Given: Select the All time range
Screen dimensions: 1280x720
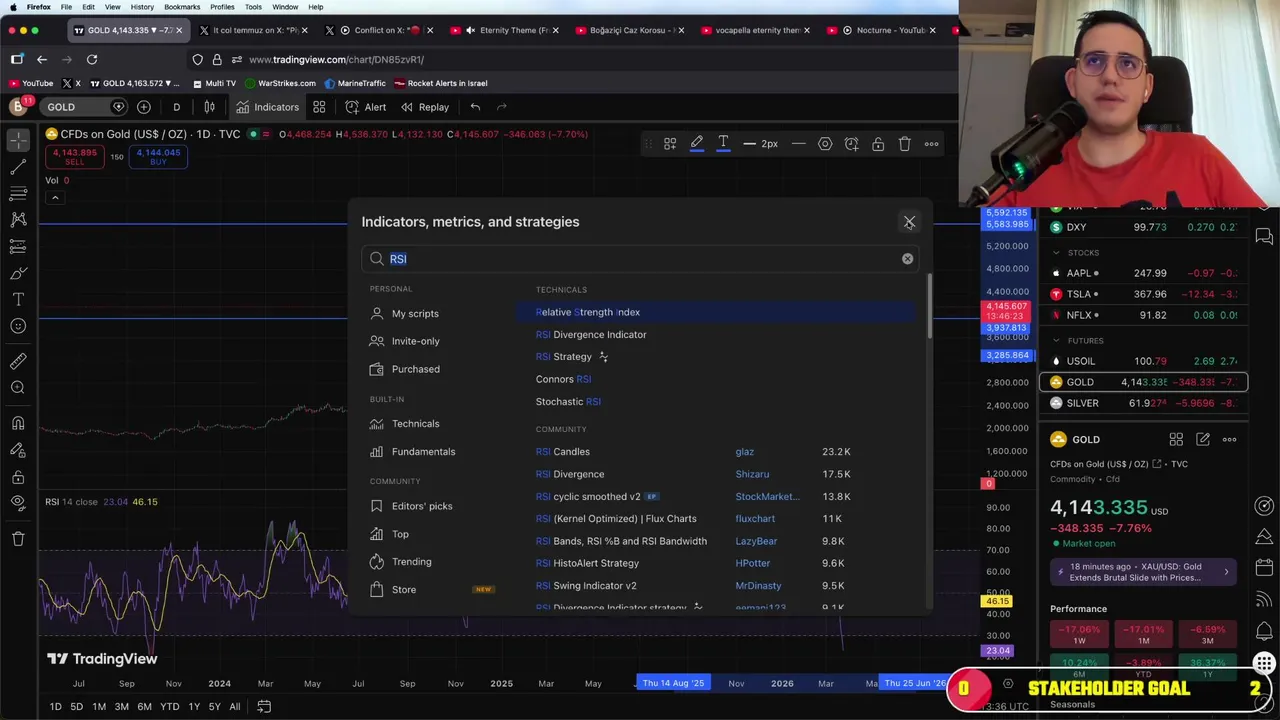Looking at the screenshot, I should 235,707.
